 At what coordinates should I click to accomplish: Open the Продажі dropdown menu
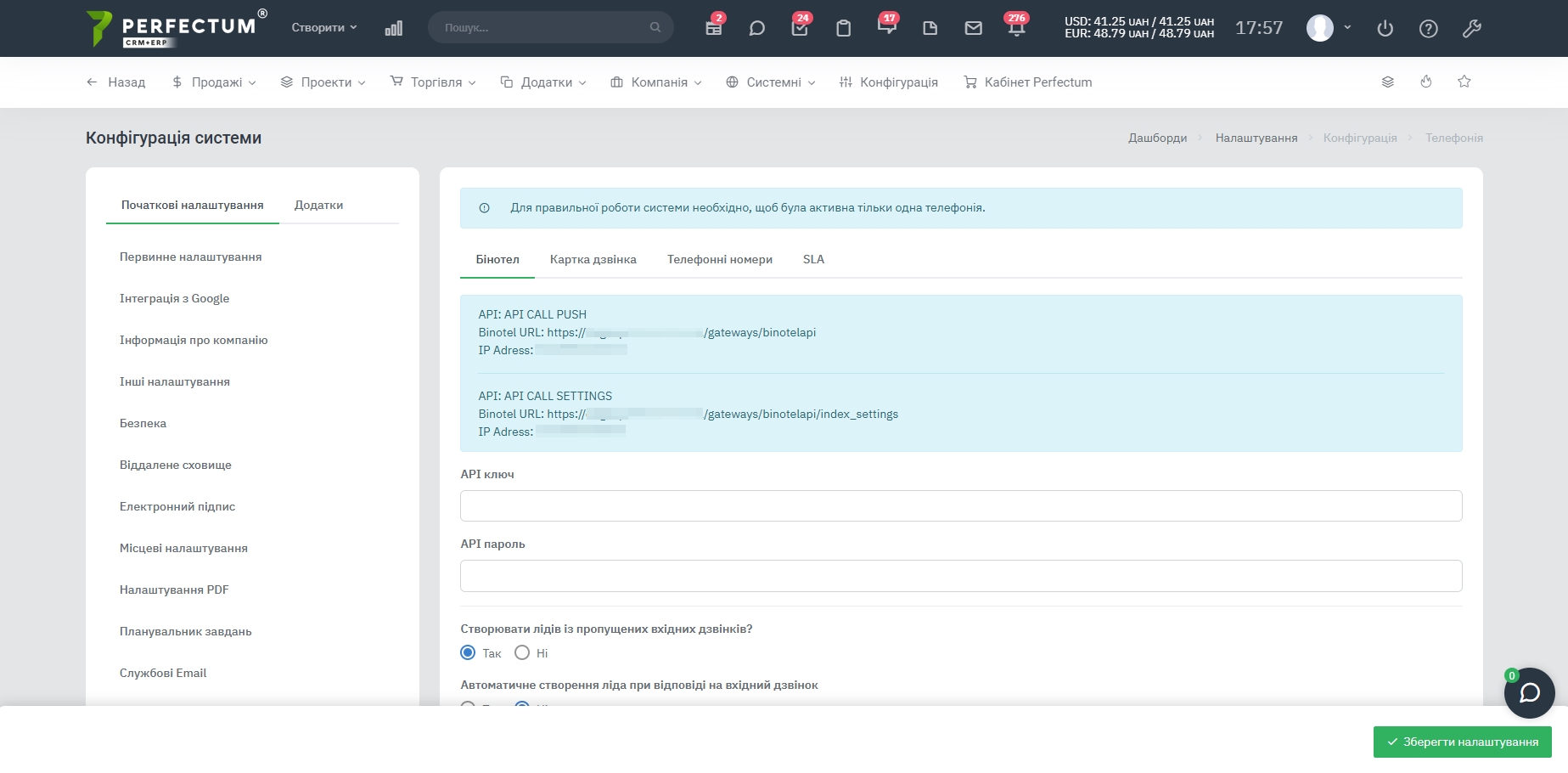[x=214, y=82]
